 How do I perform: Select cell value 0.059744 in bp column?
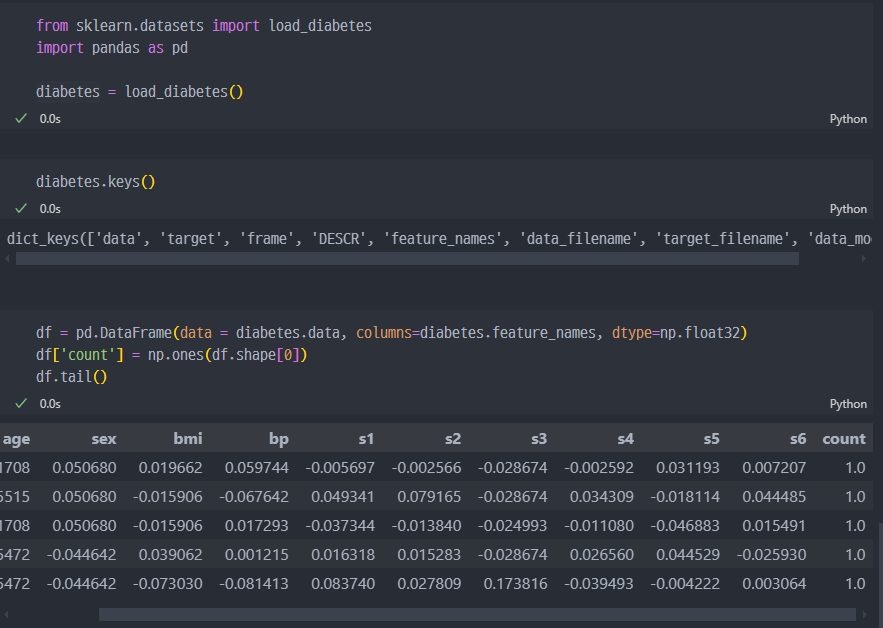click(257, 467)
